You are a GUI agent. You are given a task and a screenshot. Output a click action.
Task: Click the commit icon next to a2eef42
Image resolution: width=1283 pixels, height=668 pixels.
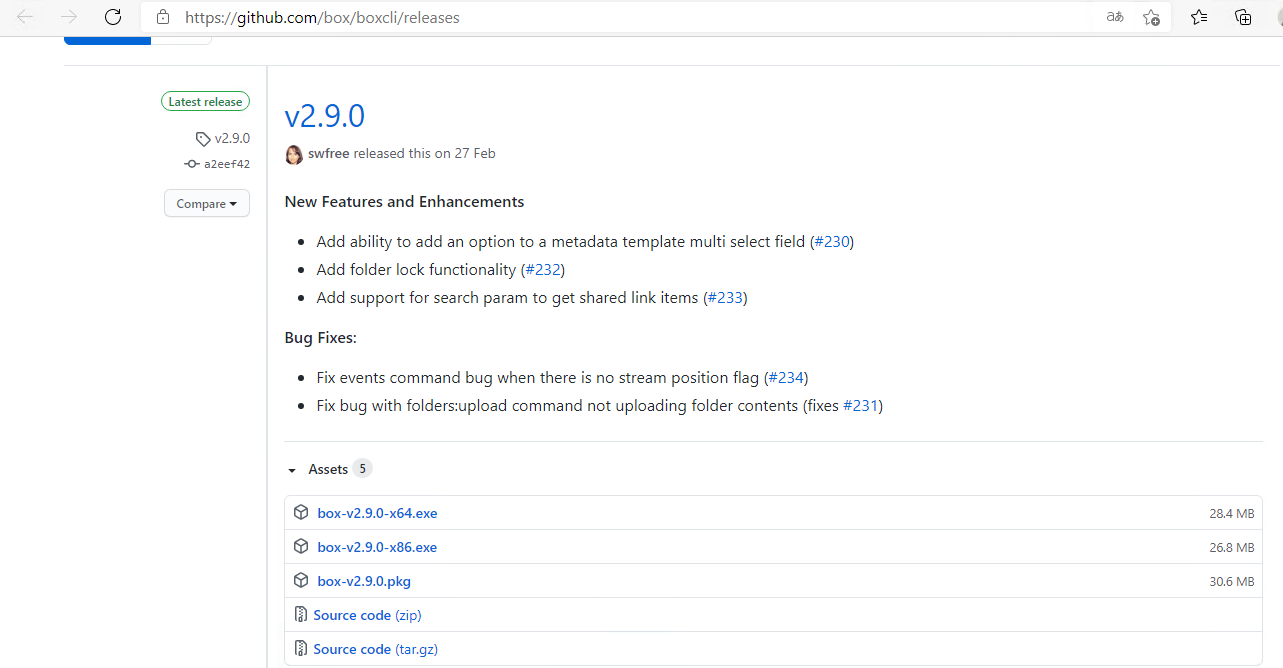(190, 163)
